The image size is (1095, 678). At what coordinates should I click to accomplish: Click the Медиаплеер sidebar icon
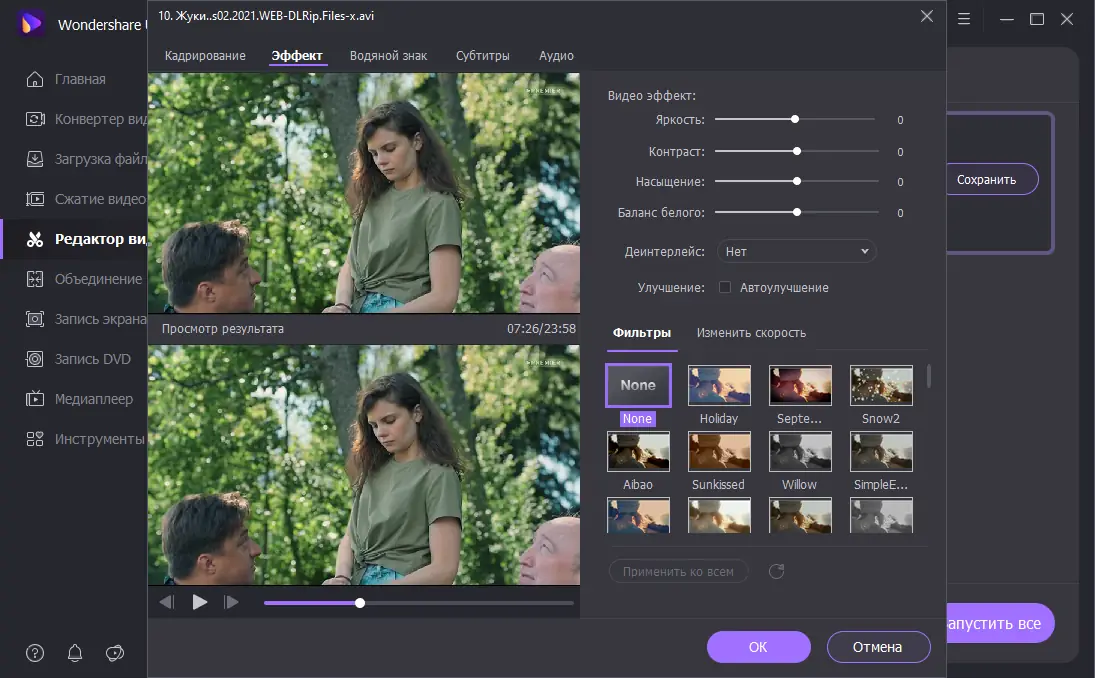tap(35, 399)
